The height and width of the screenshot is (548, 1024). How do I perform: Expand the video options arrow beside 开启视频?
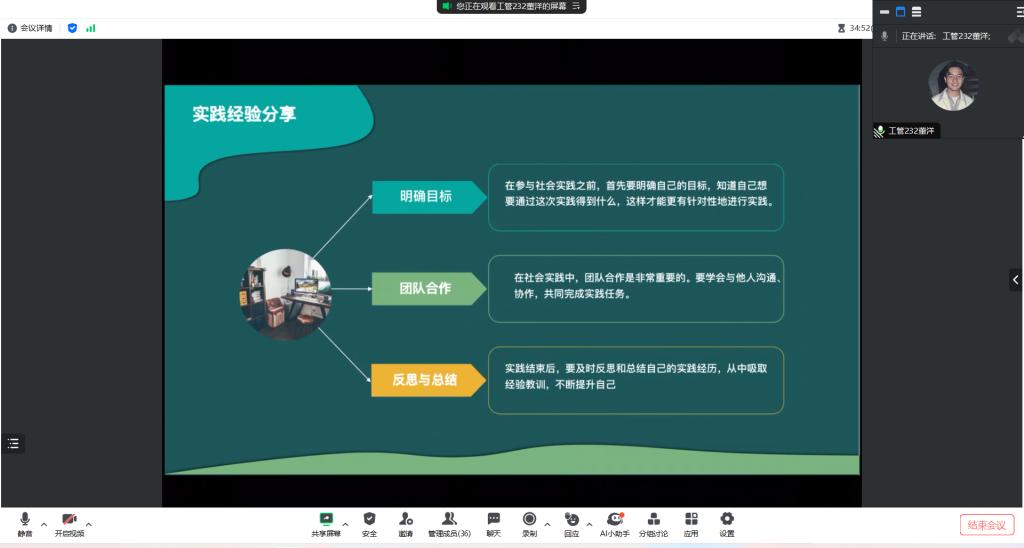click(89, 523)
